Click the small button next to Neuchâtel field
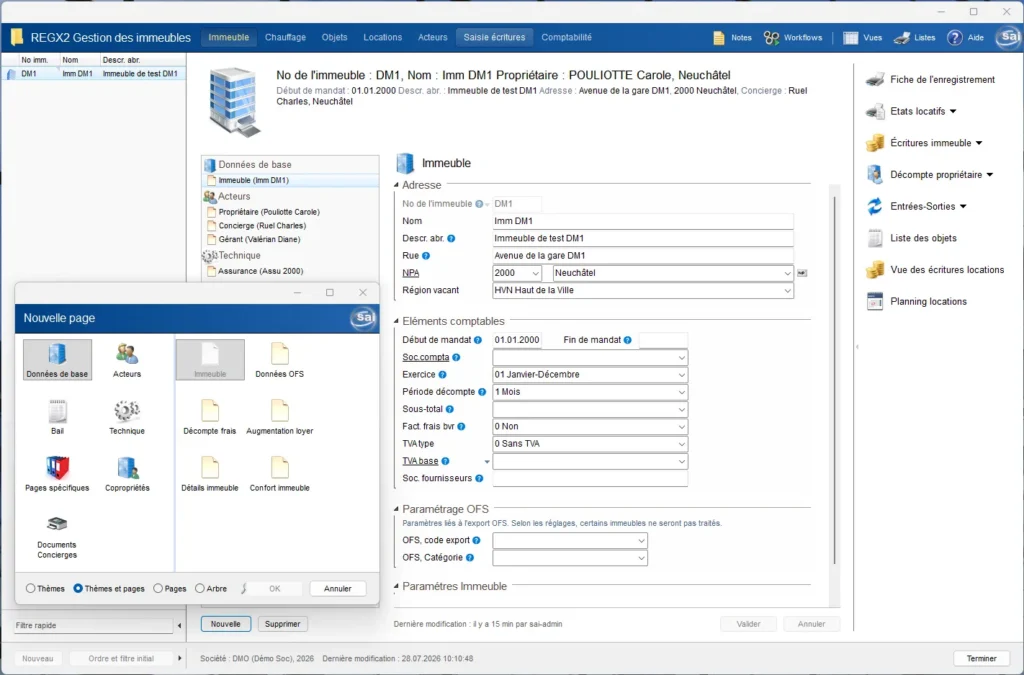 point(803,273)
